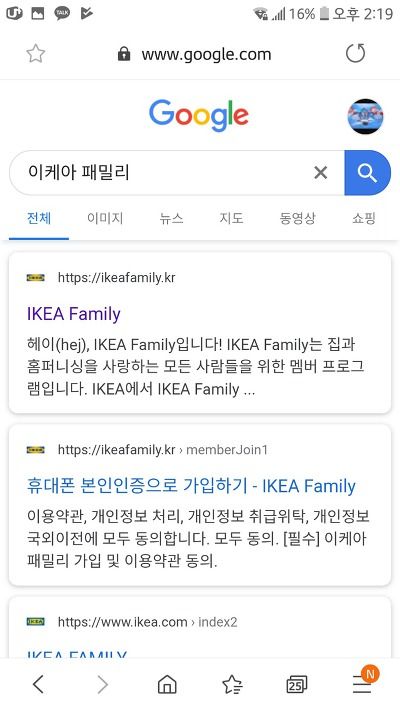Select the 지도 tab
400x711 pixels.
point(231,219)
